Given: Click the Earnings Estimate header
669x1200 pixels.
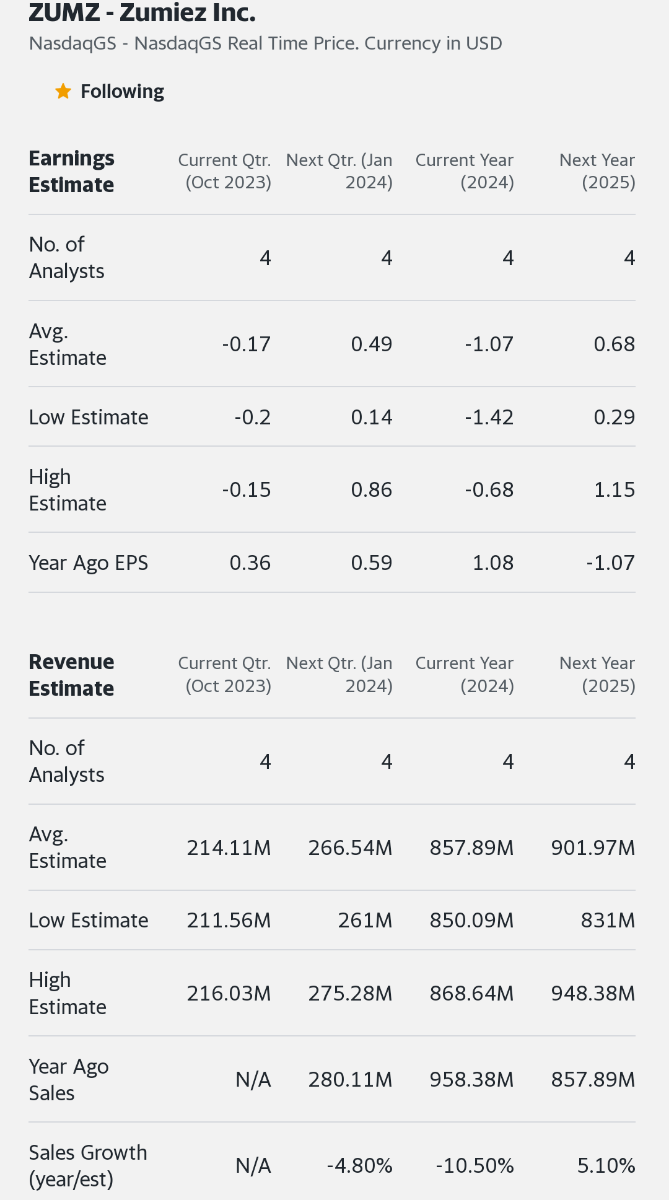Looking at the screenshot, I should click(x=71, y=171).
